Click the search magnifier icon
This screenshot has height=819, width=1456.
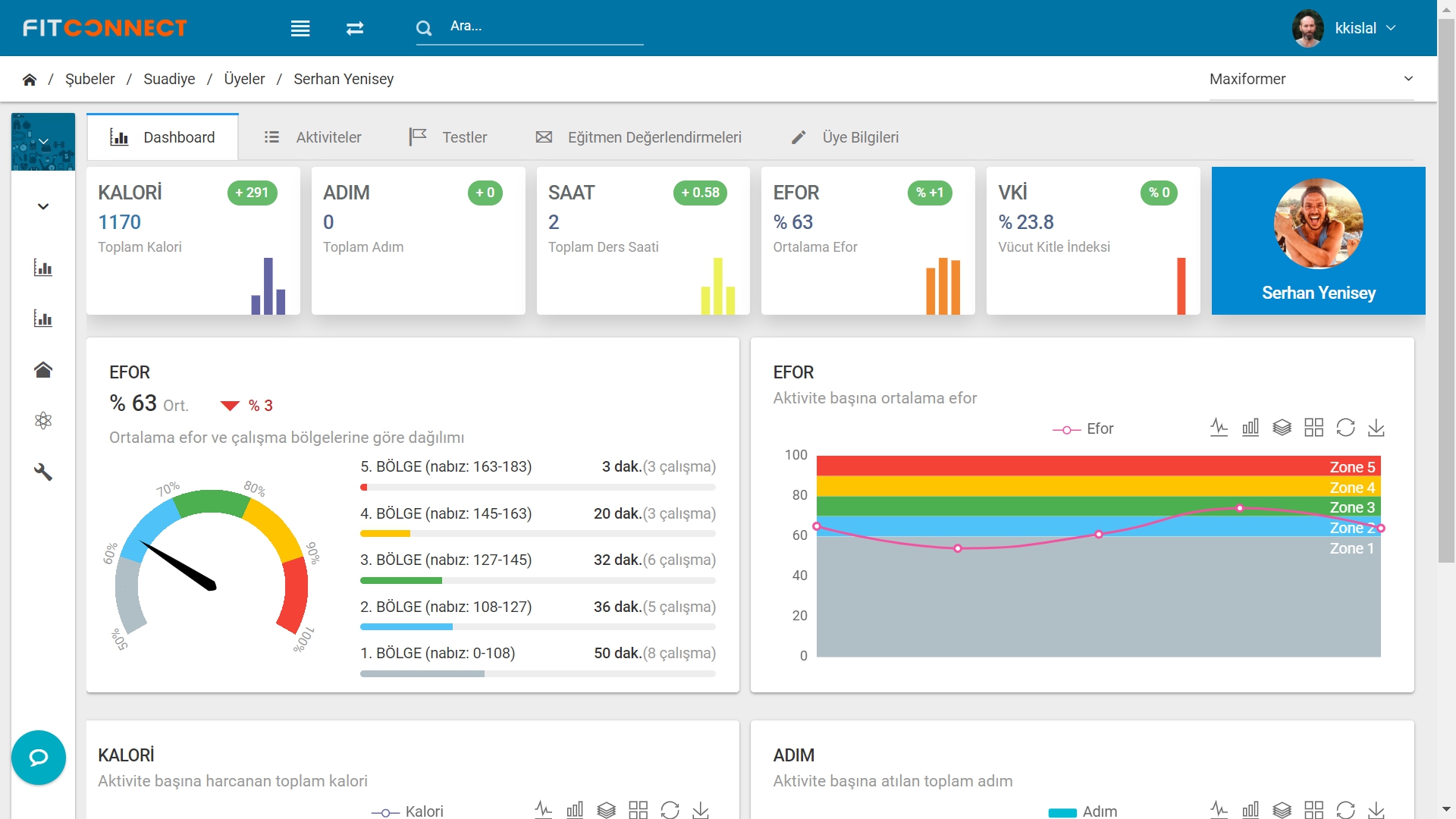coord(424,28)
